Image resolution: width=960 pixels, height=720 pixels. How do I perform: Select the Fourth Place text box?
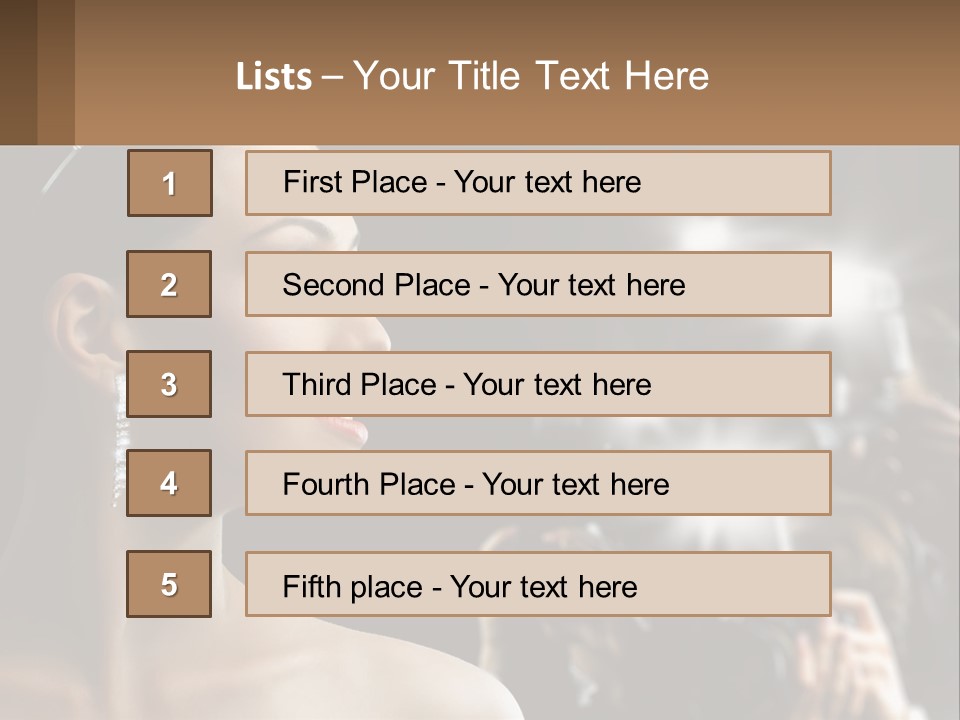pyautogui.click(x=538, y=483)
